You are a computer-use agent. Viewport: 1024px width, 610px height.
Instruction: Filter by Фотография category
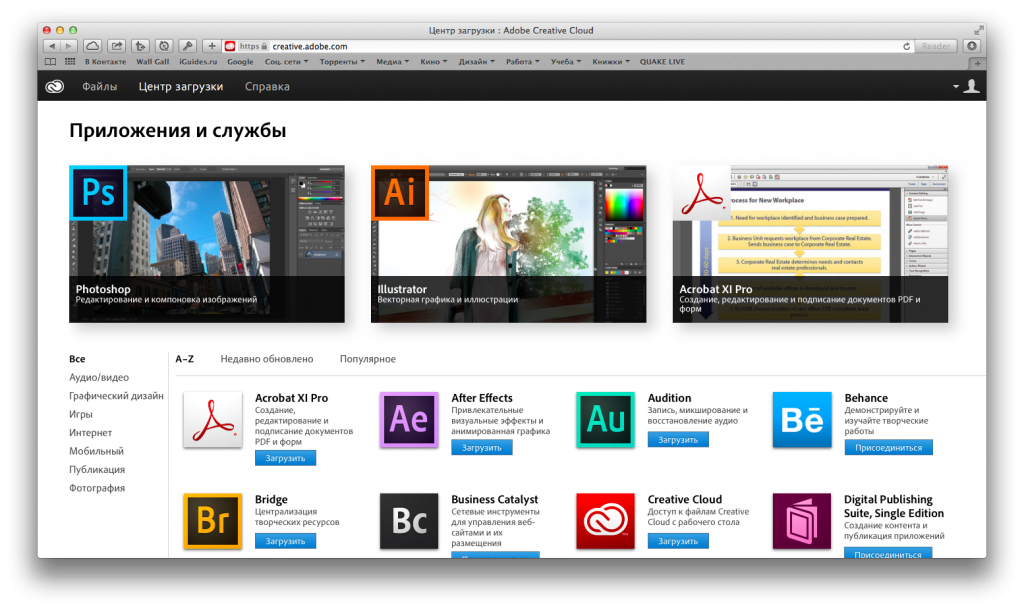(97, 488)
